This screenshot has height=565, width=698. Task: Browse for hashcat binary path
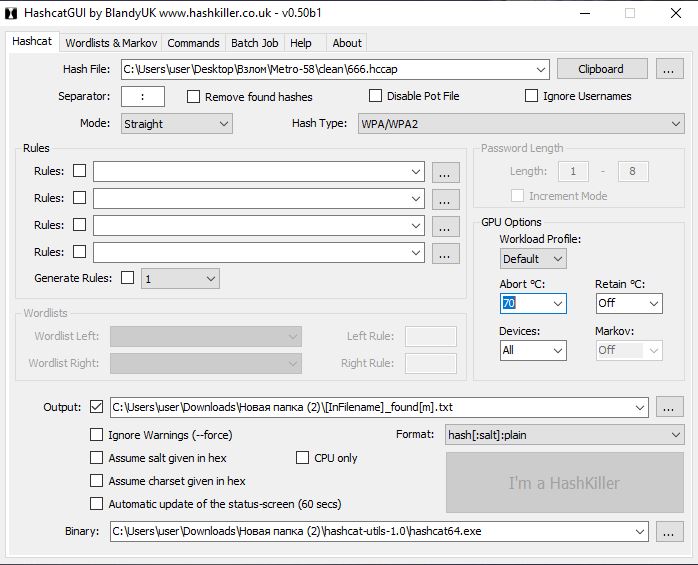coord(670,531)
